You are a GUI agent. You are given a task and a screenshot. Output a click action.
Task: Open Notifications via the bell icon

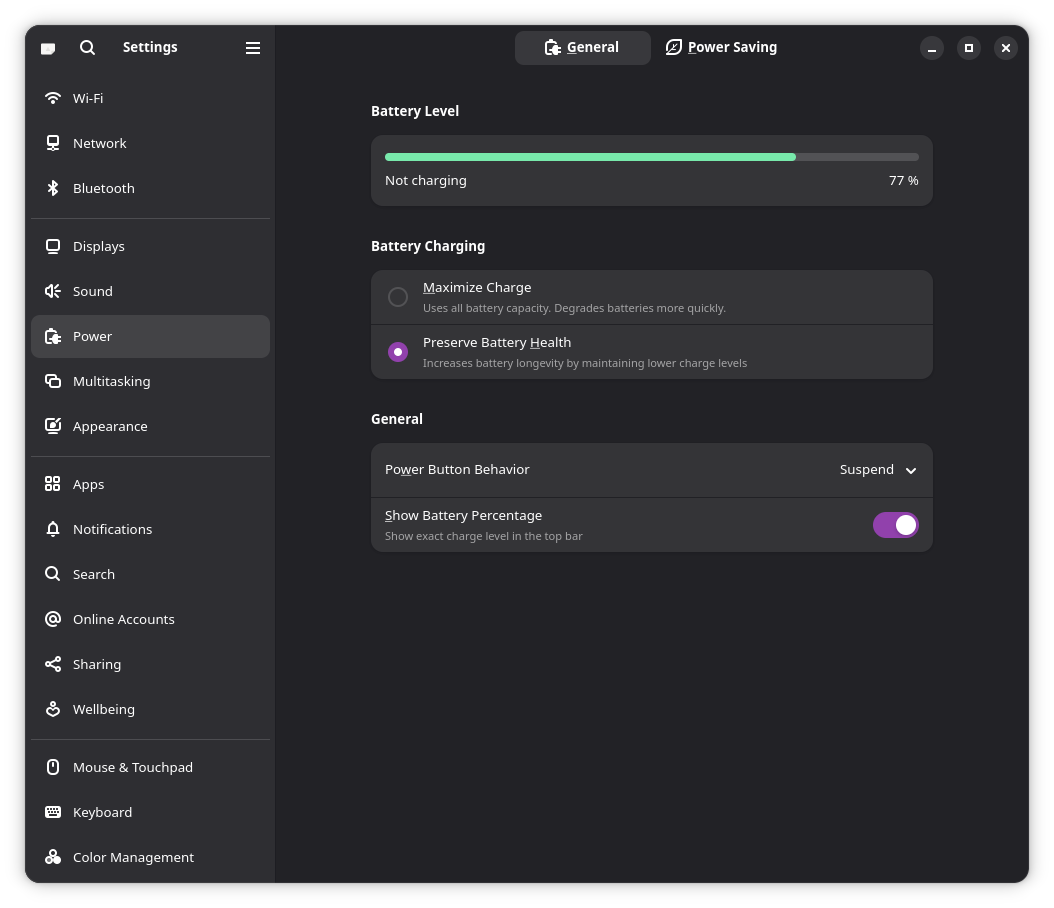click(x=53, y=529)
